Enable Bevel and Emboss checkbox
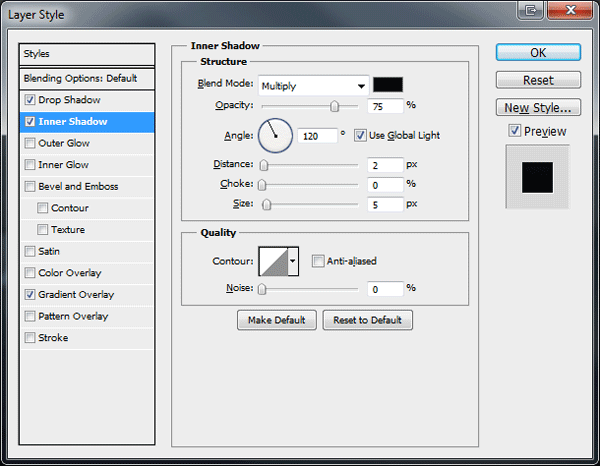600x466 pixels. 30,186
